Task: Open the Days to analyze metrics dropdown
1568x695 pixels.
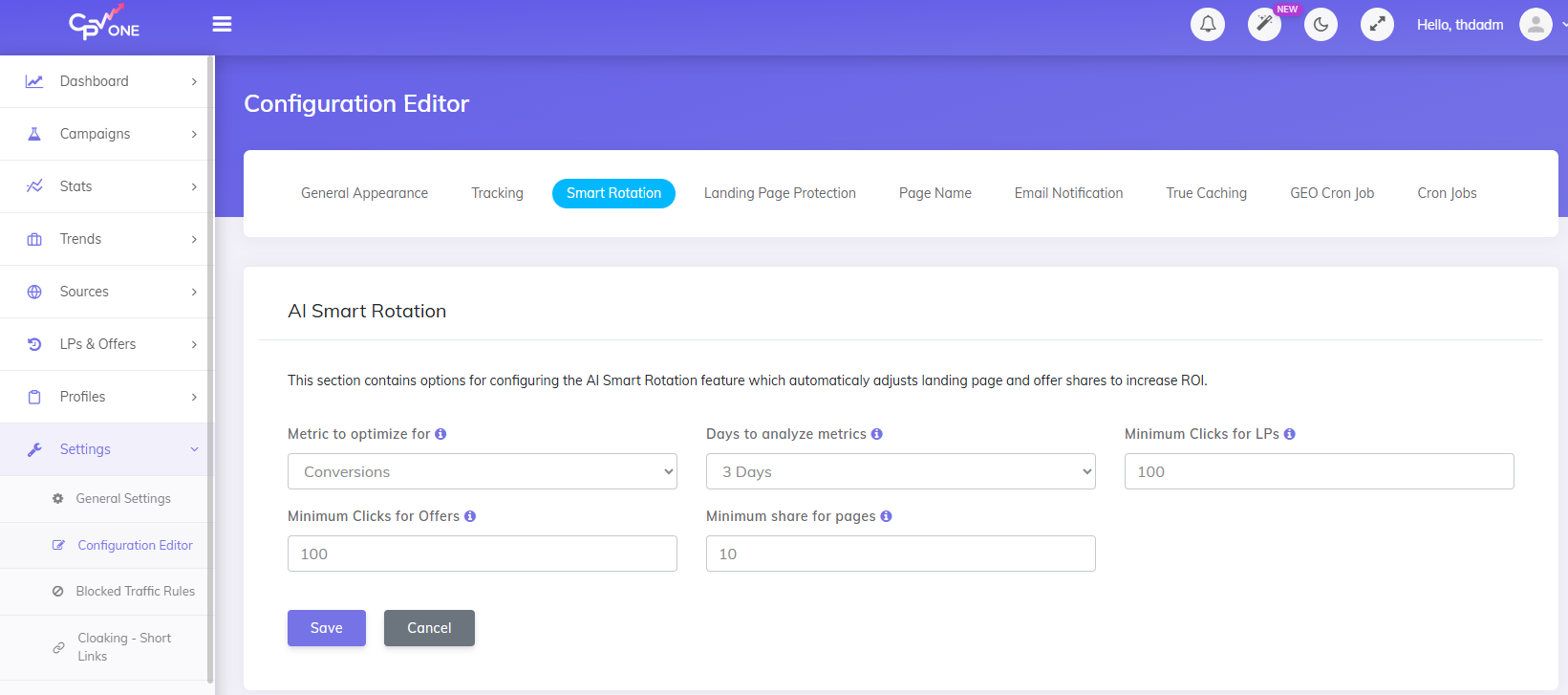Action: (900, 471)
